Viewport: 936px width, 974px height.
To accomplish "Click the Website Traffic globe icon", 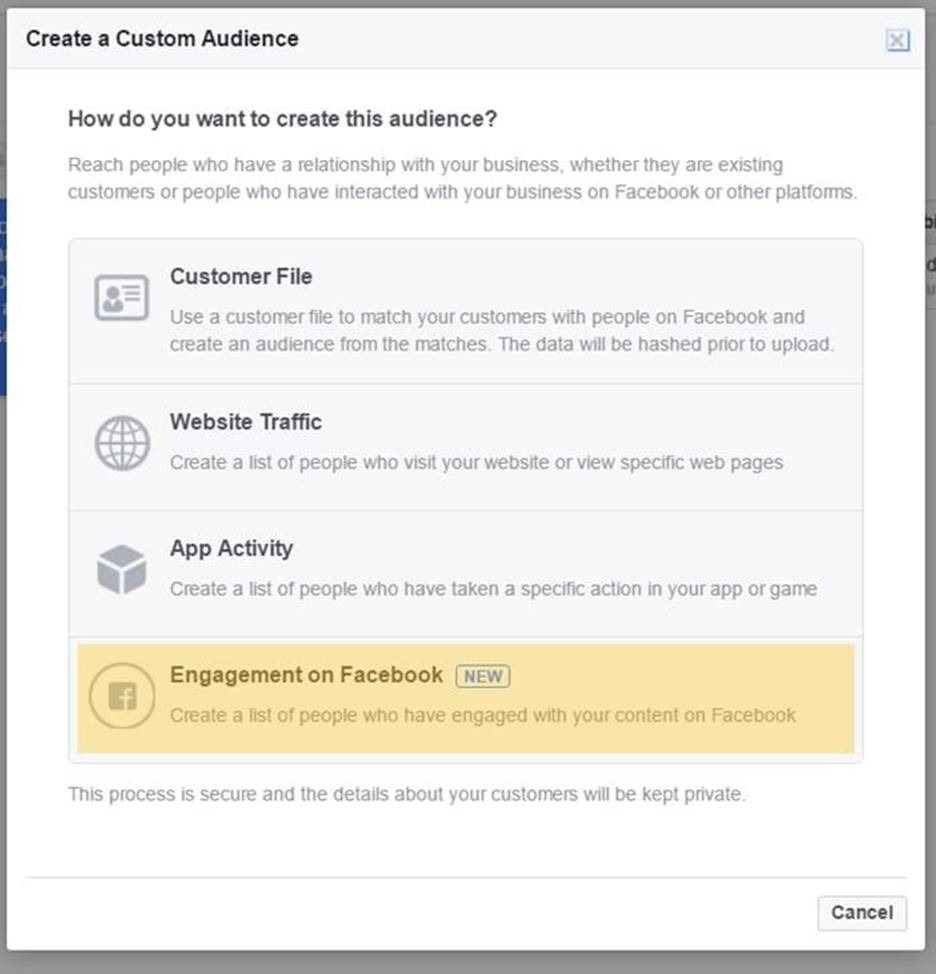I will pos(121,443).
